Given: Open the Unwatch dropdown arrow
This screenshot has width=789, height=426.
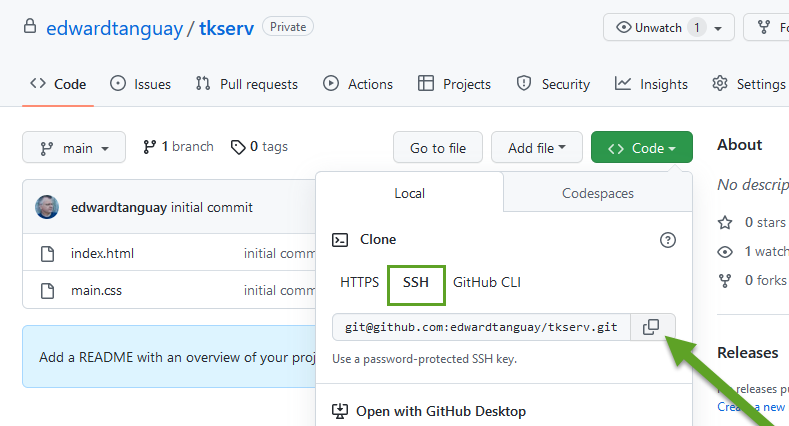Looking at the screenshot, I should pyautogui.click(x=720, y=27).
